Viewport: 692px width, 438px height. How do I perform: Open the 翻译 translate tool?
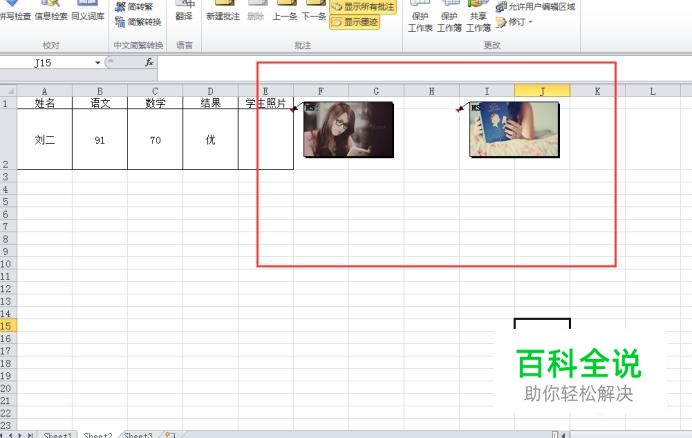click(x=184, y=11)
